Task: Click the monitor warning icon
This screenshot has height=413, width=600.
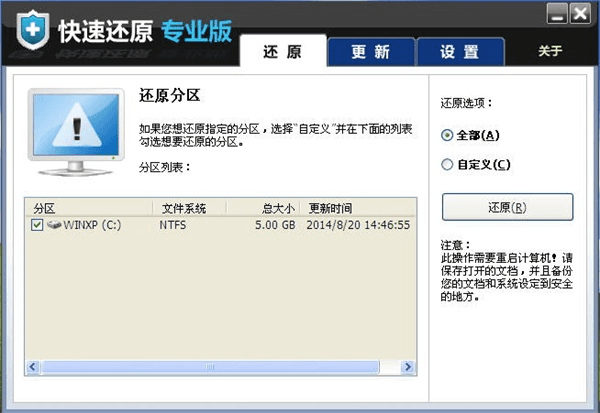Action: (77, 132)
